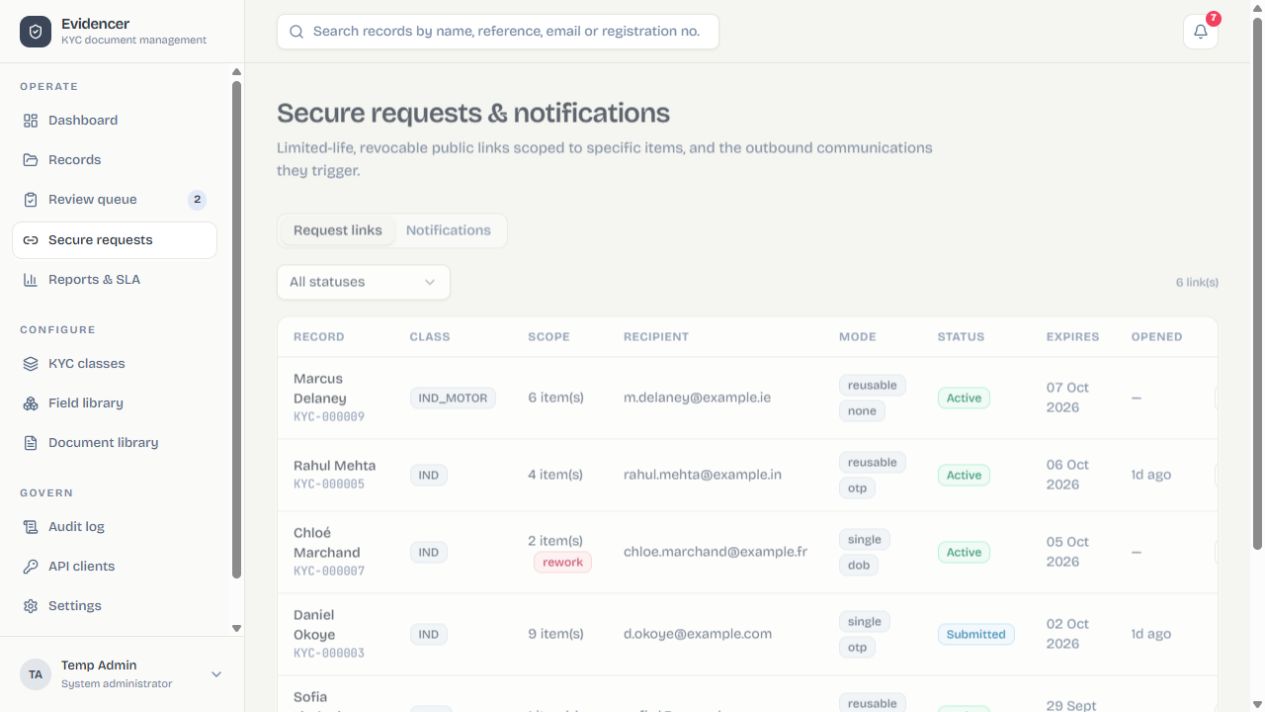Open Settings in the sidebar
Image resolution: width=1265 pixels, height=712 pixels.
pos(114,606)
